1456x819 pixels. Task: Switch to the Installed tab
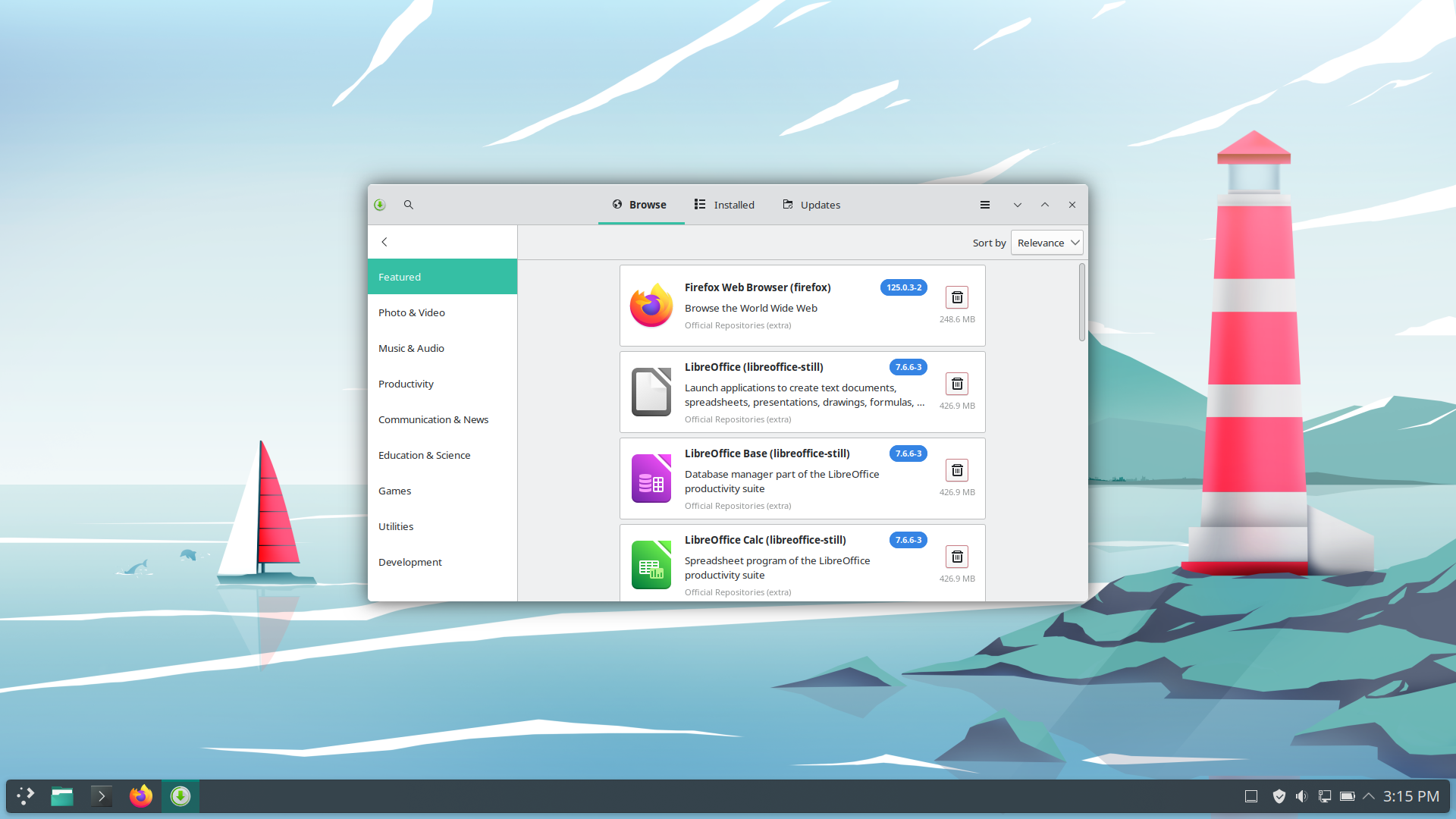(725, 205)
